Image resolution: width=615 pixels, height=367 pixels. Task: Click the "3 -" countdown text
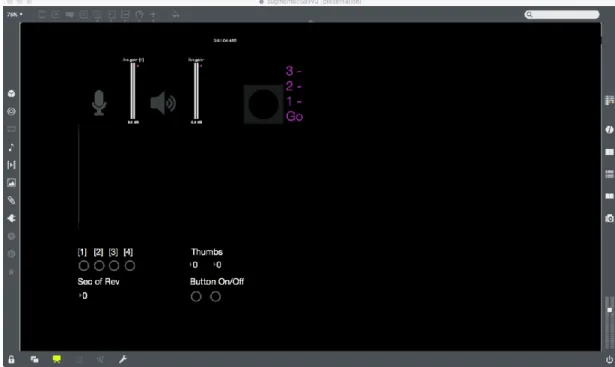coord(293,71)
